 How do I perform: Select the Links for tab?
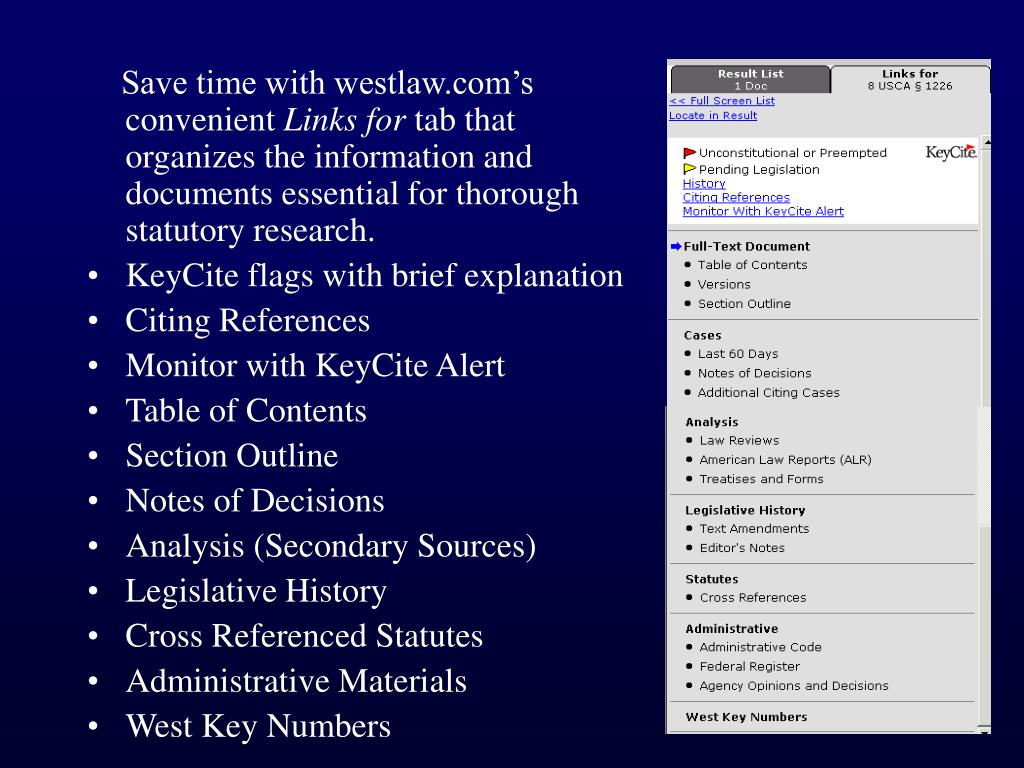(910, 80)
